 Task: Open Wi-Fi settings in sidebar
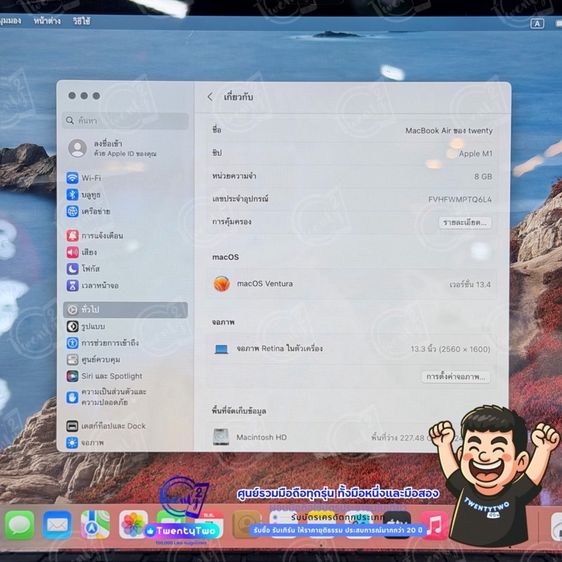click(84, 178)
